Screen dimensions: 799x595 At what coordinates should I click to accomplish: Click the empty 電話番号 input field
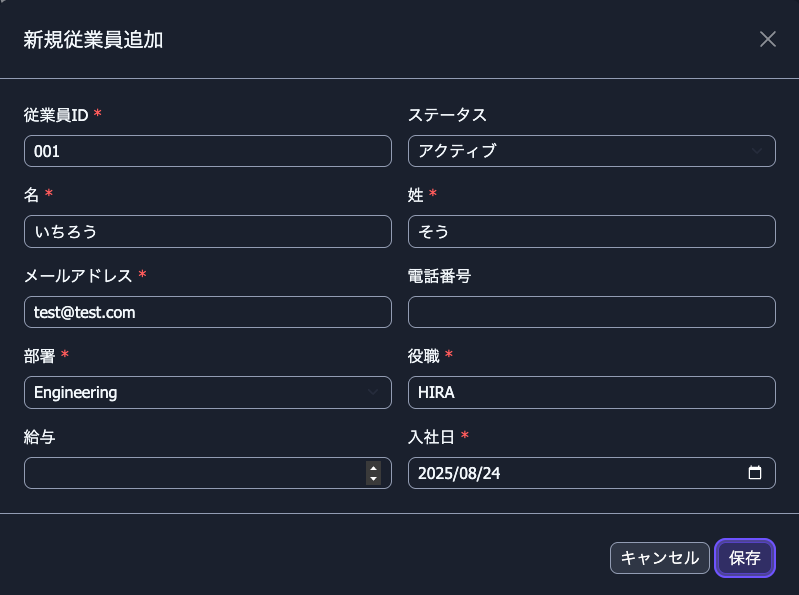pos(592,312)
